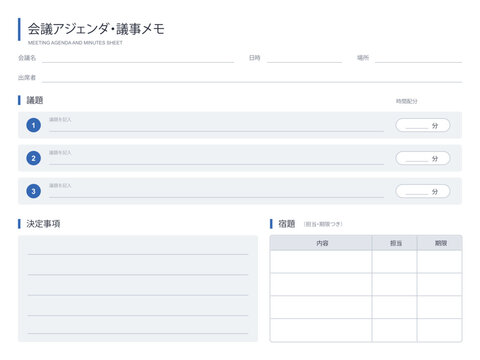Click the 分 time box for agenda 3
Screen dimensions: 480x360
coord(423,191)
